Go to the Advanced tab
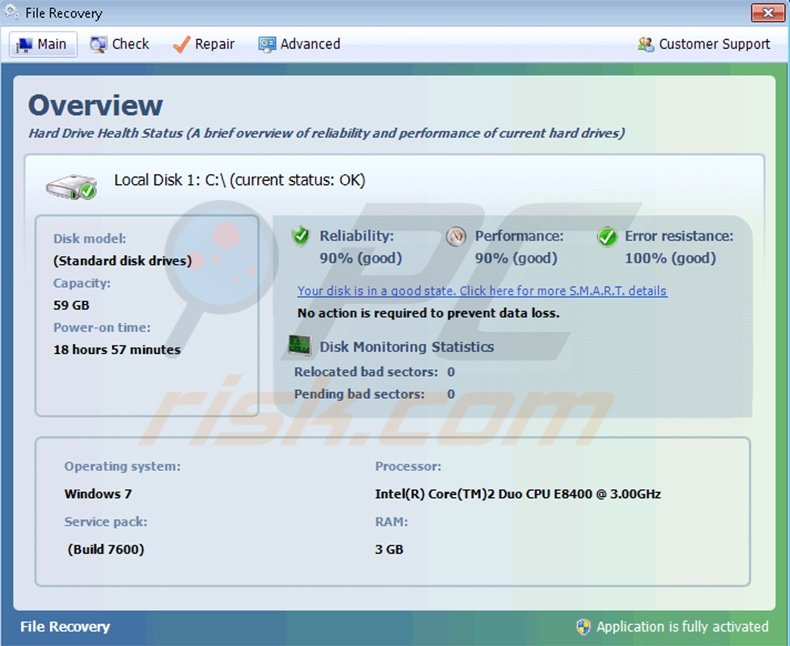 (x=299, y=44)
